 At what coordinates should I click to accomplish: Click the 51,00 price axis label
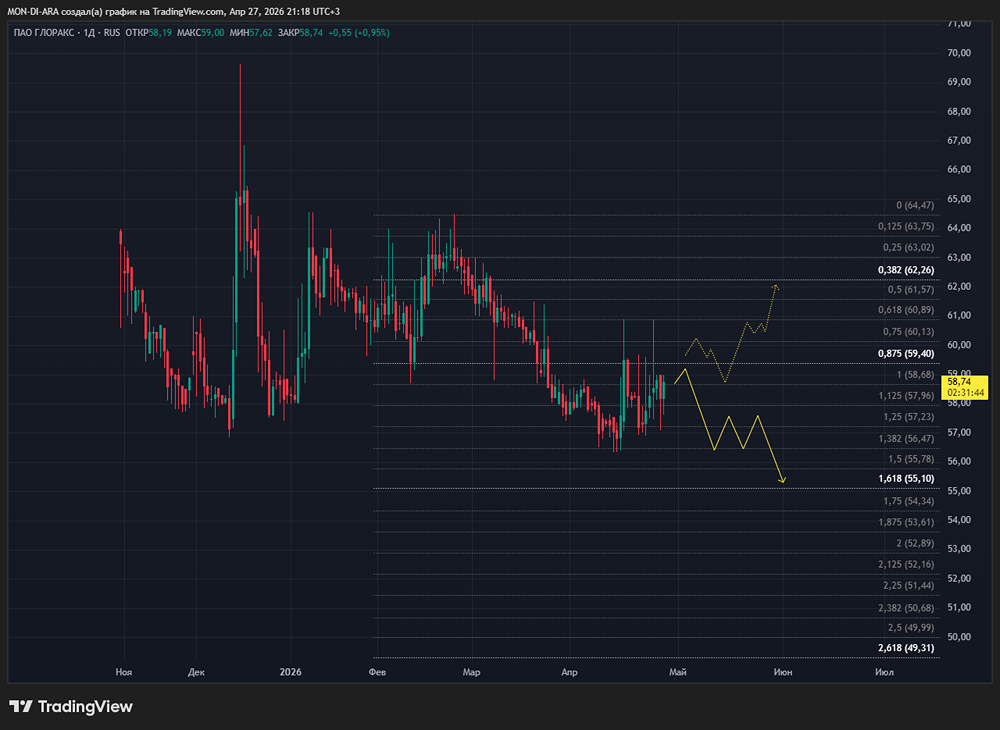click(x=959, y=608)
